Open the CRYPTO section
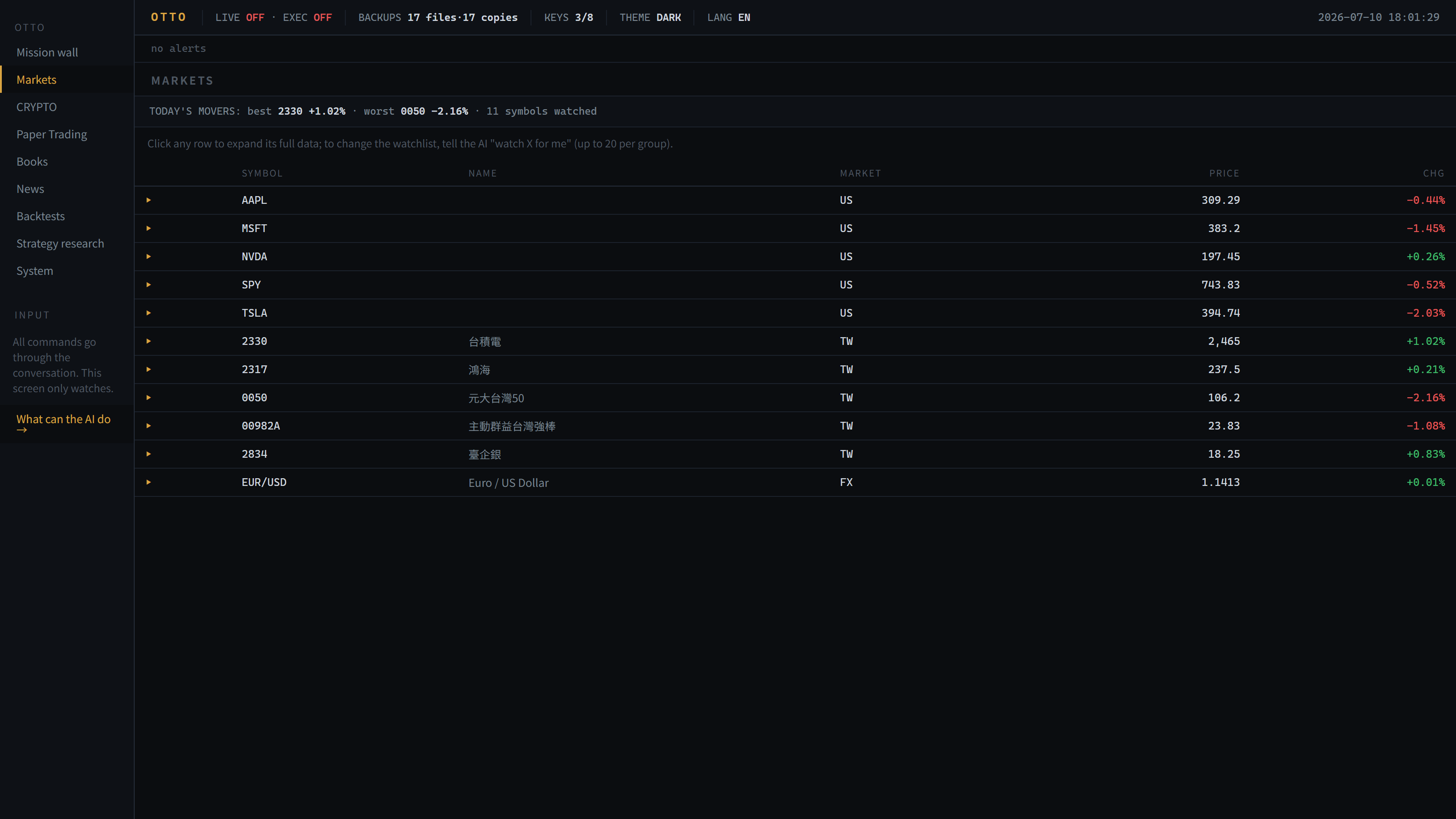The image size is (1456, 819). [x=67, y=107]
